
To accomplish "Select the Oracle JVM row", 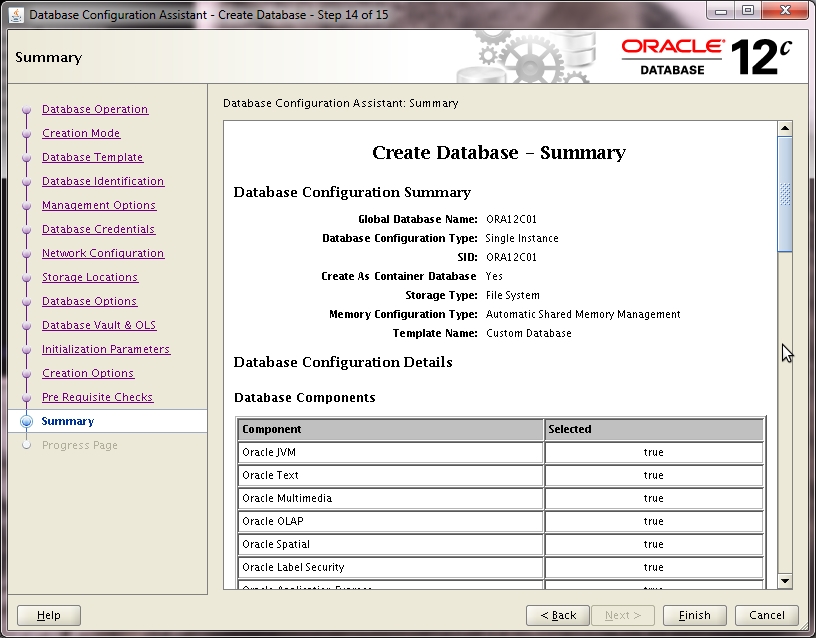I will tap(501, 452).
